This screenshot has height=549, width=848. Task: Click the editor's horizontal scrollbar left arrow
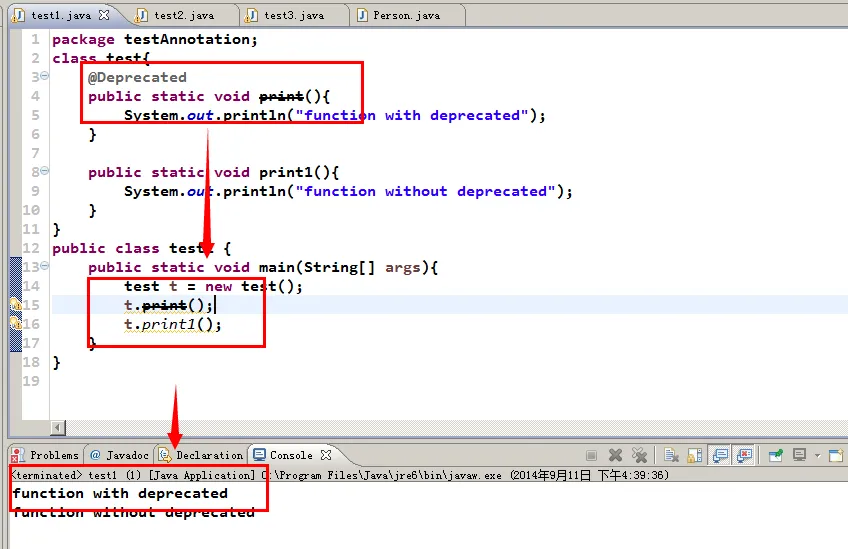pos(58,427)
